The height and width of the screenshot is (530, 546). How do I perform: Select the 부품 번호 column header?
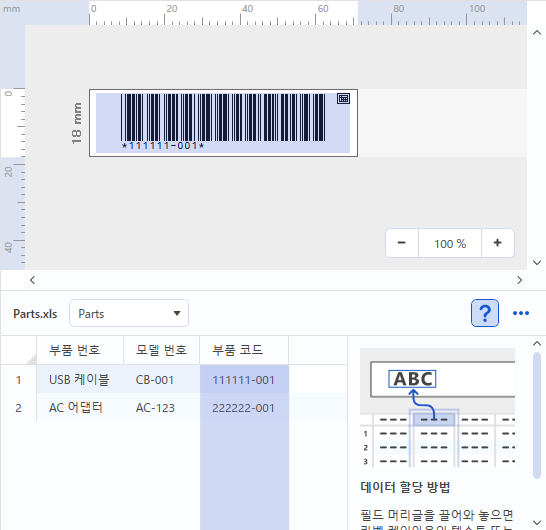pyautogui.click(x=80, y=350)
